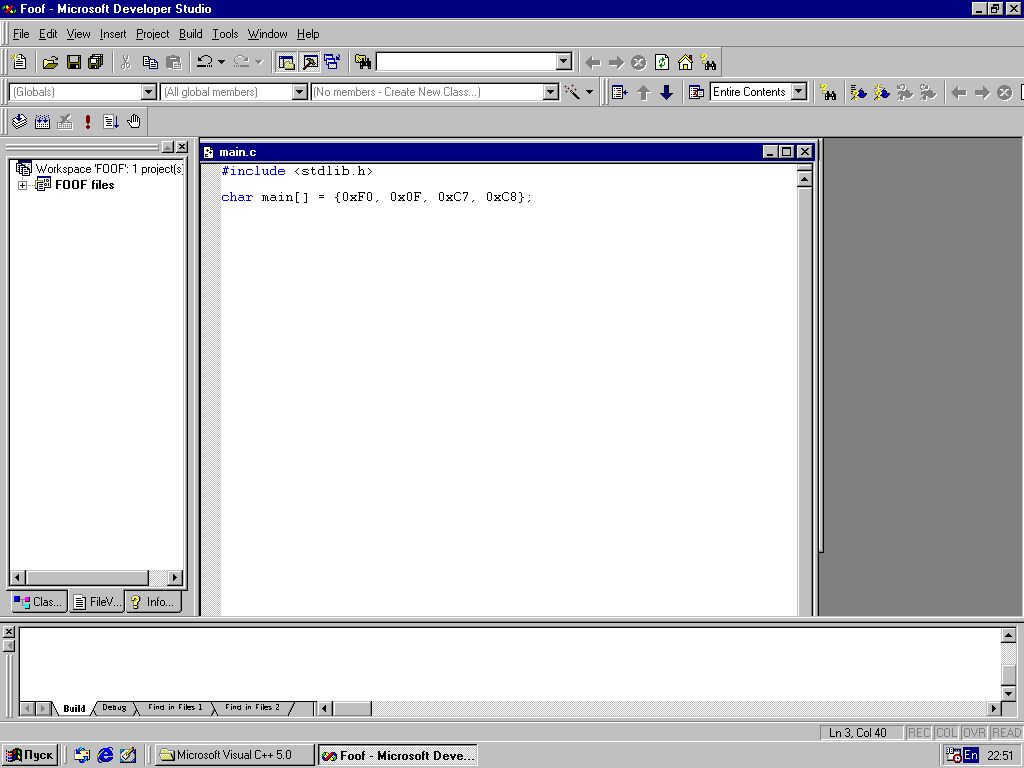Insert a breakpoint with the hand icon
1024x768 pixels.
134,121
